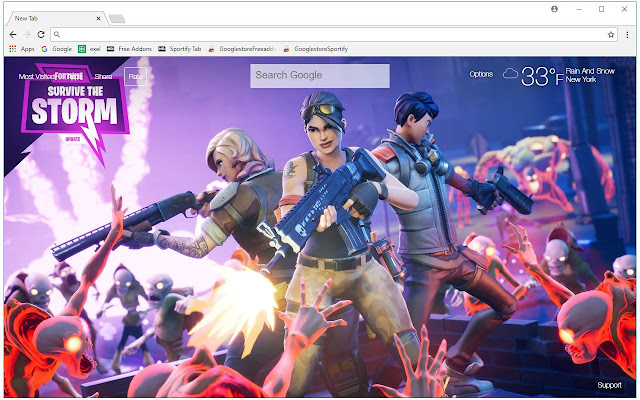Go back with the browser back arrow
Image resolution: width=640 pixels, height=400 pixels.
pyautogui.click(x=13, y=35)
